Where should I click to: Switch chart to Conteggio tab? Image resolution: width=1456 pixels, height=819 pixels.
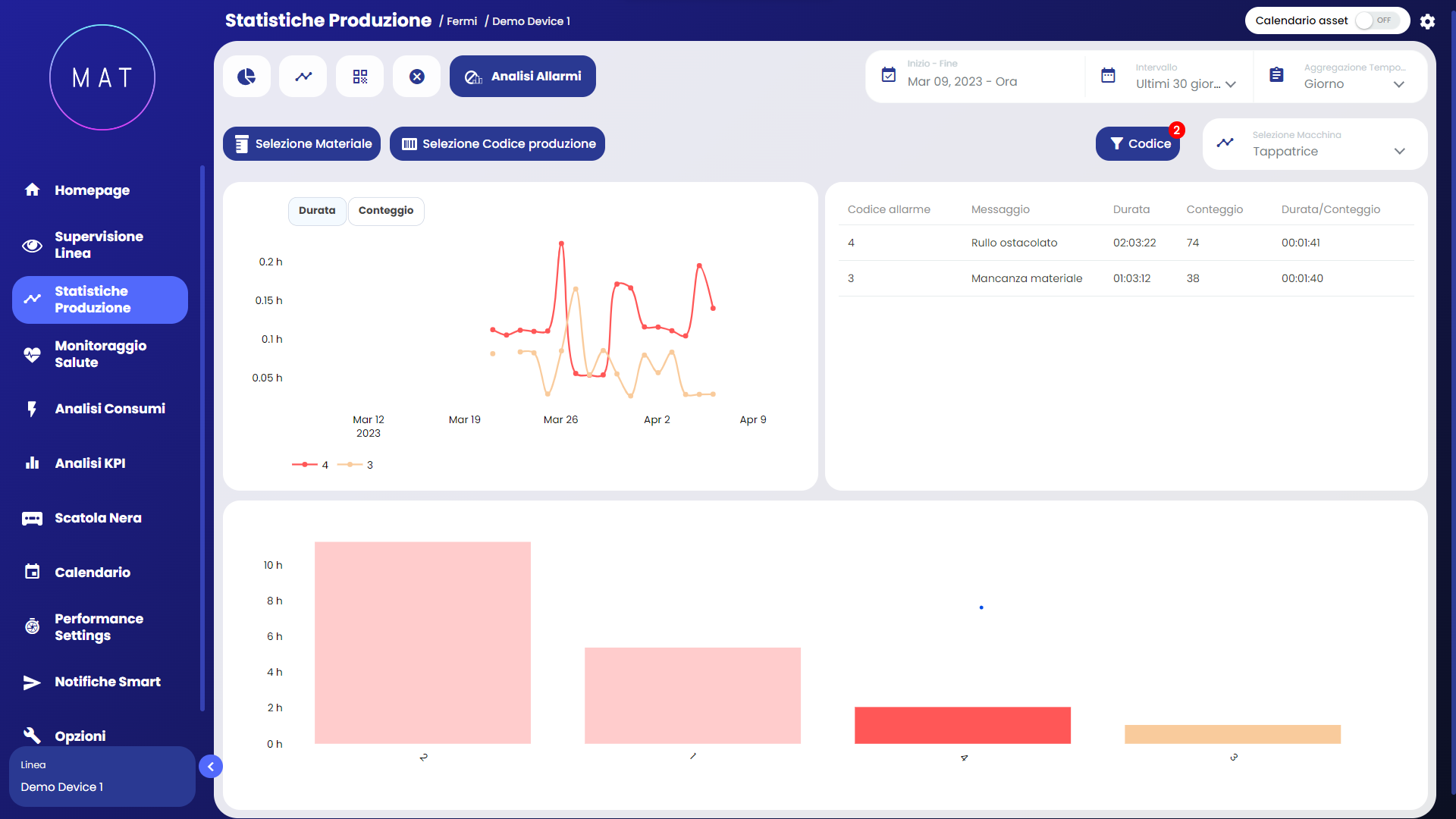coord(386,211)
